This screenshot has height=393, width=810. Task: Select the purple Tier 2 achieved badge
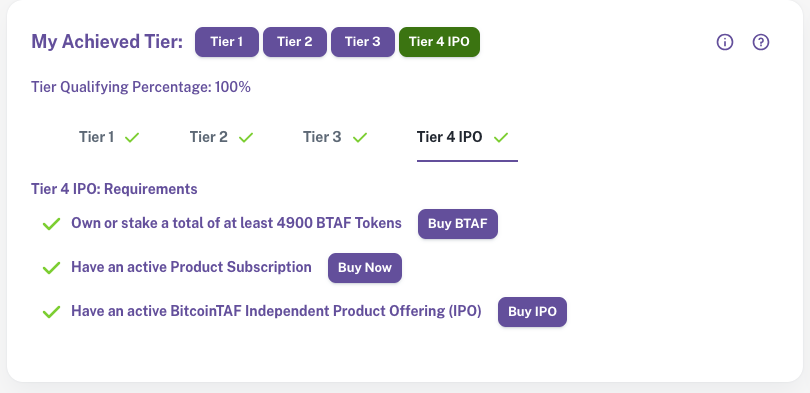(x=295, y=42)
